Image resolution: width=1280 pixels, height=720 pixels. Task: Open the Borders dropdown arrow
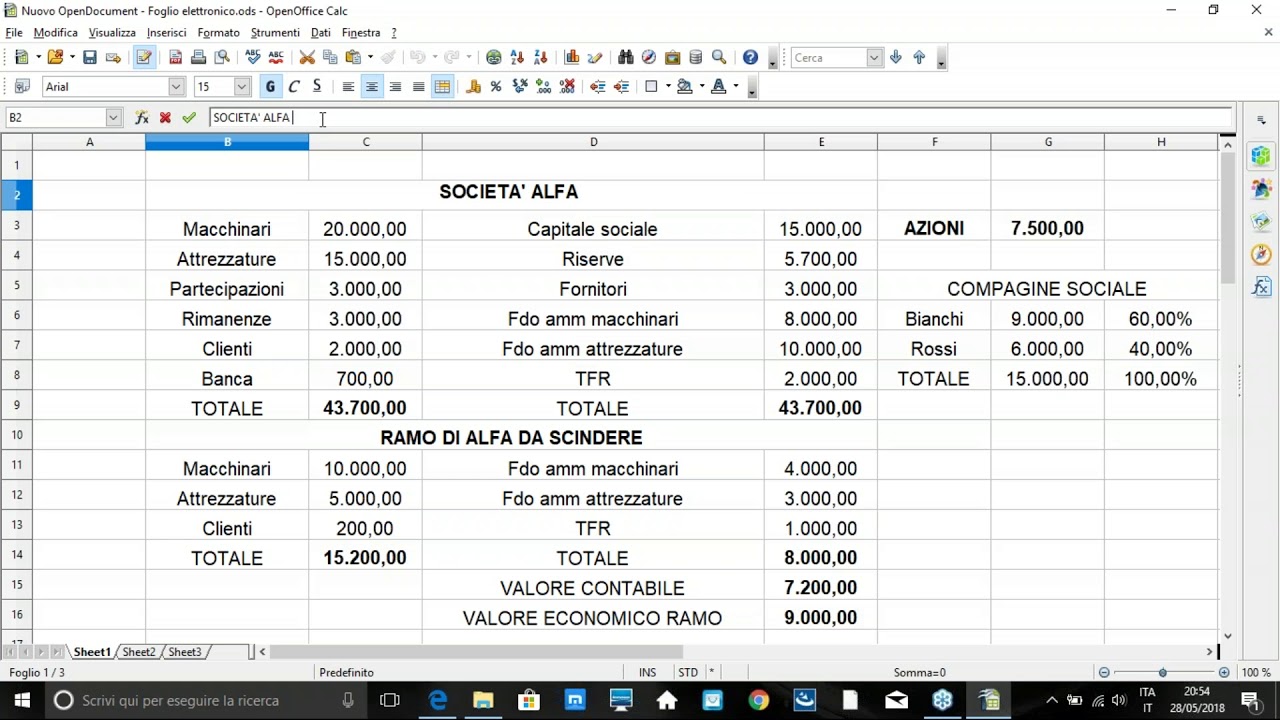click(667, 87)
